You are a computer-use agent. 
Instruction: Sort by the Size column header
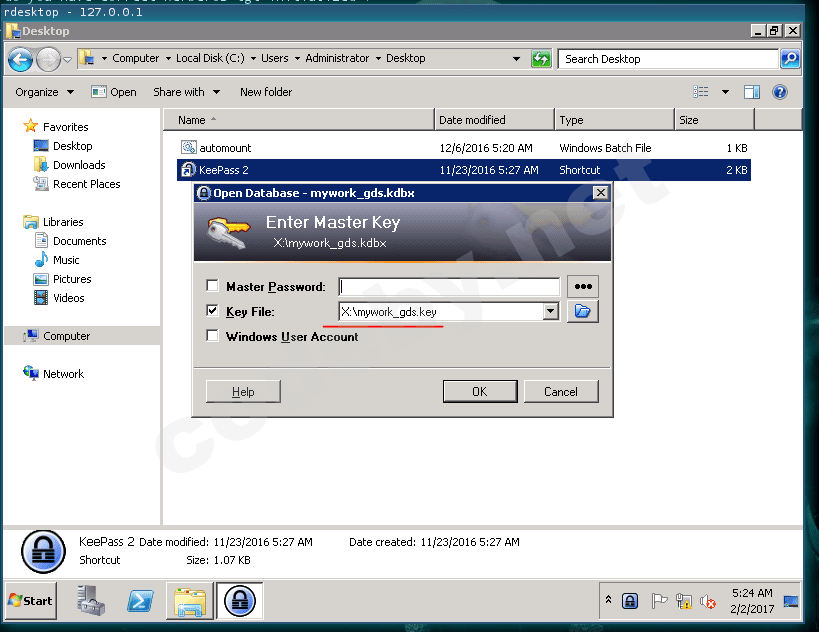pos(715,120)
